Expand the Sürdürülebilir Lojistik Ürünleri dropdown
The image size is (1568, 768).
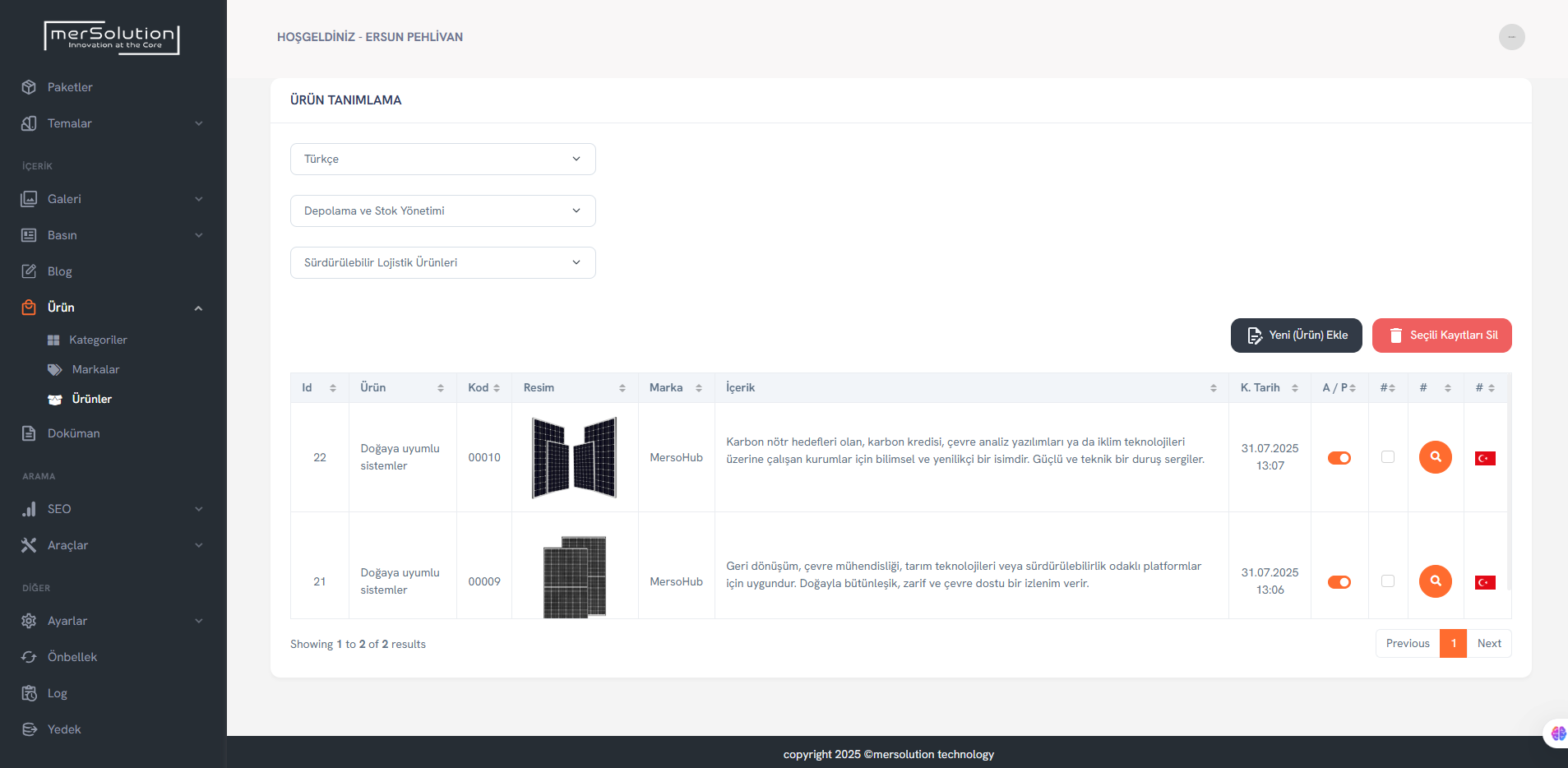pyautogui.click(x=442, y=262)
